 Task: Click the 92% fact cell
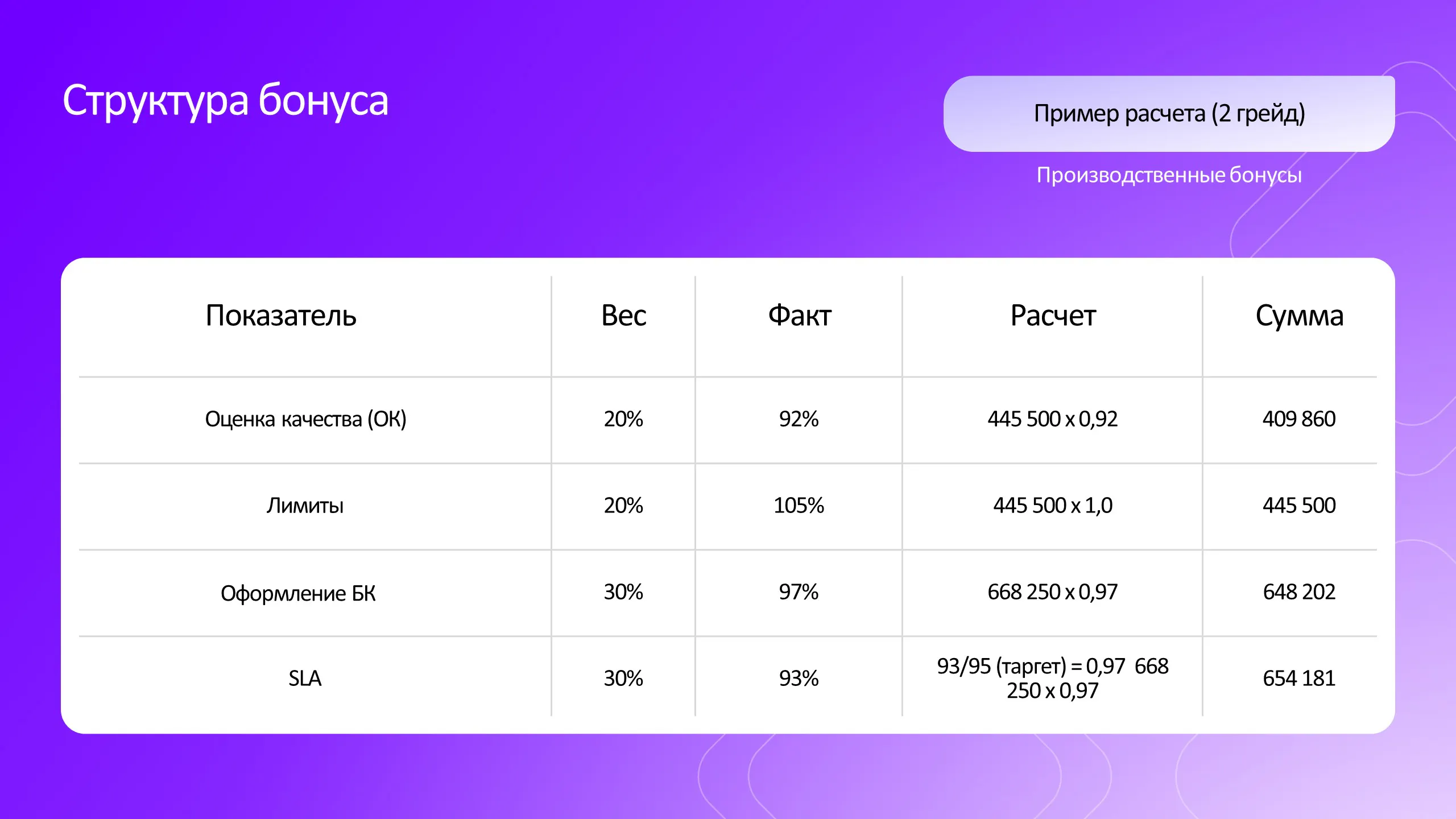pyautogui.click(x=799, y=419)
